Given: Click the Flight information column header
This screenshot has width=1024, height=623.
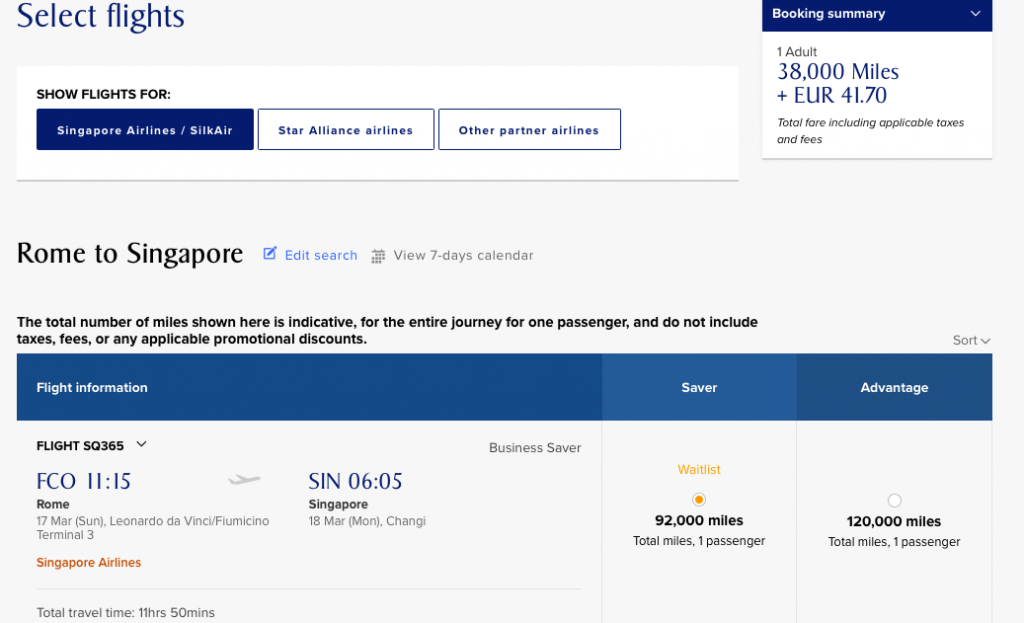Looking at the screenshot, I should click(x=92, y=387).
